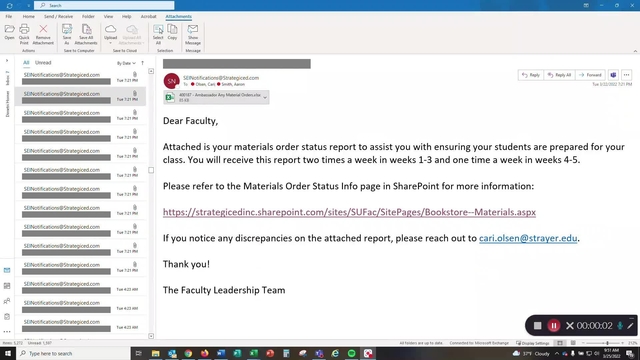640x360 pixels.
Task: Click the Show Message envelope icon
Action: (x=193, y=29)
